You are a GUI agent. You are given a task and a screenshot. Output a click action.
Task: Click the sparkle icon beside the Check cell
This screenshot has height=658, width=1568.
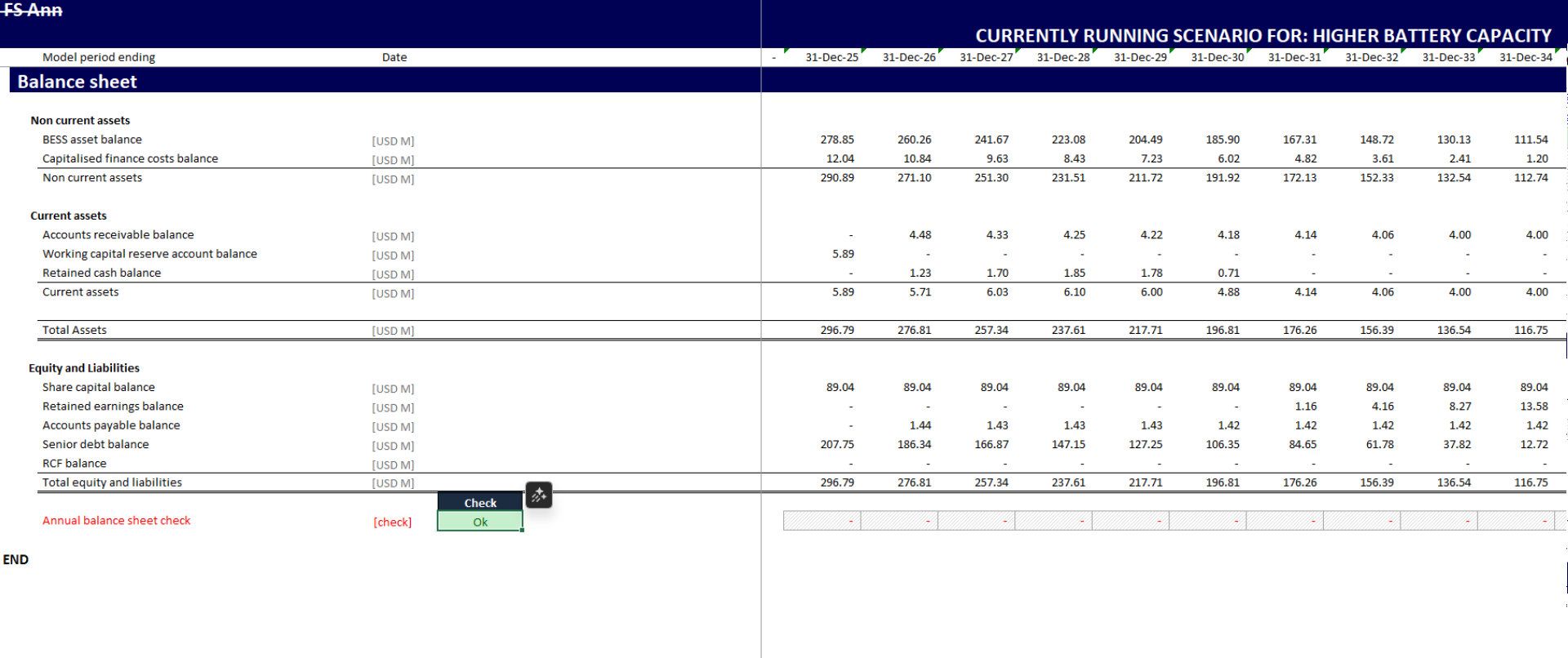click(x=538, y=495)
